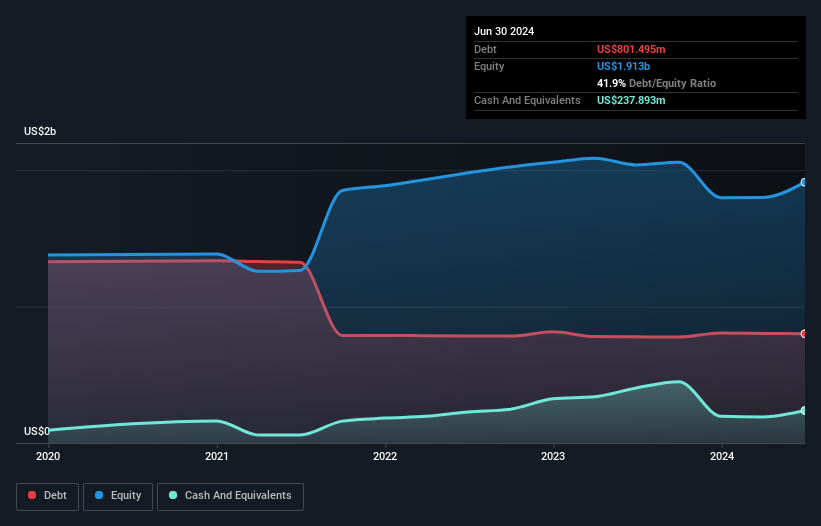Click the US$2b y-axis label

click(x=40, y=131)
